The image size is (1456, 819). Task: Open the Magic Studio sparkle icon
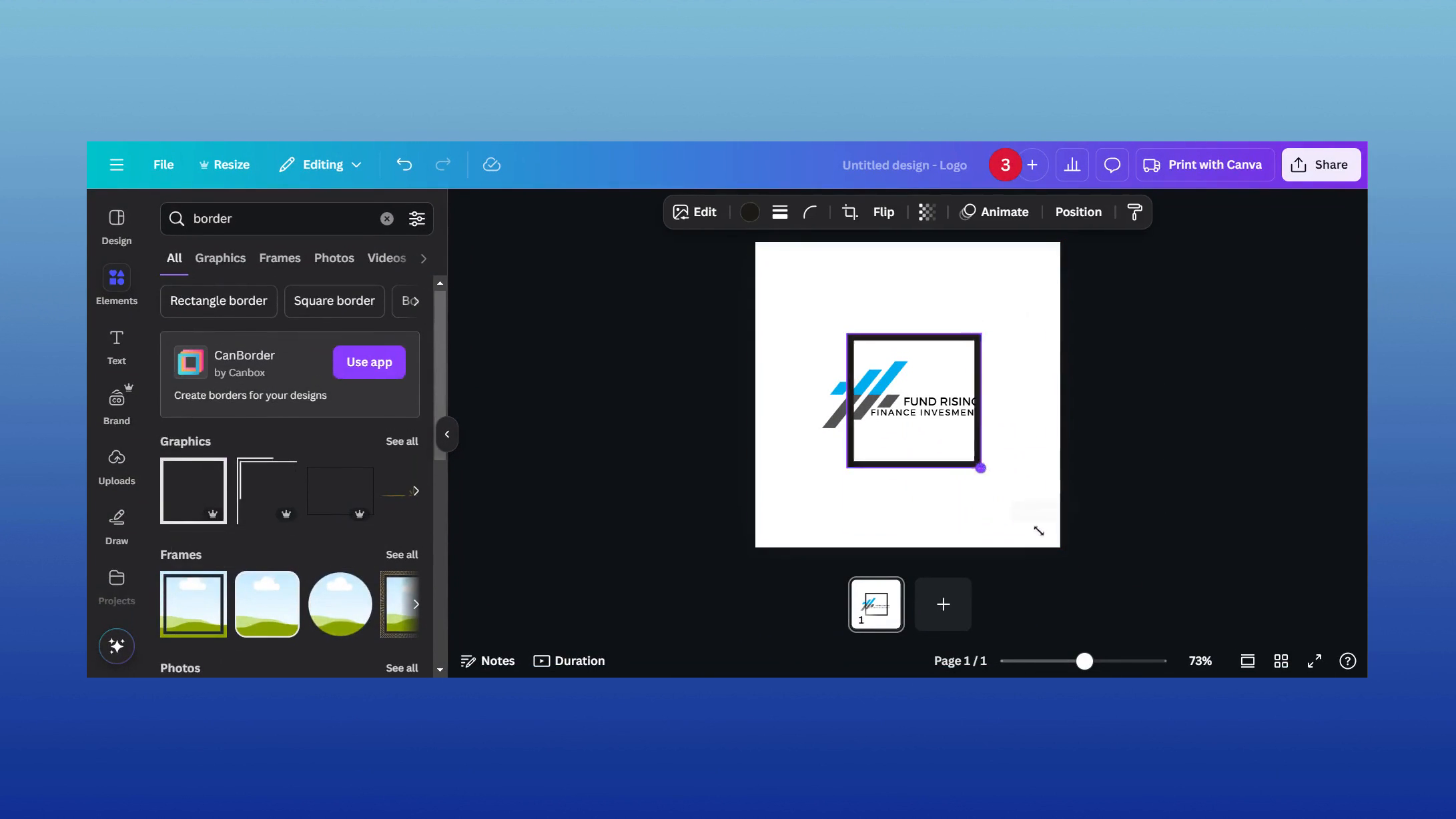[116, 645]
